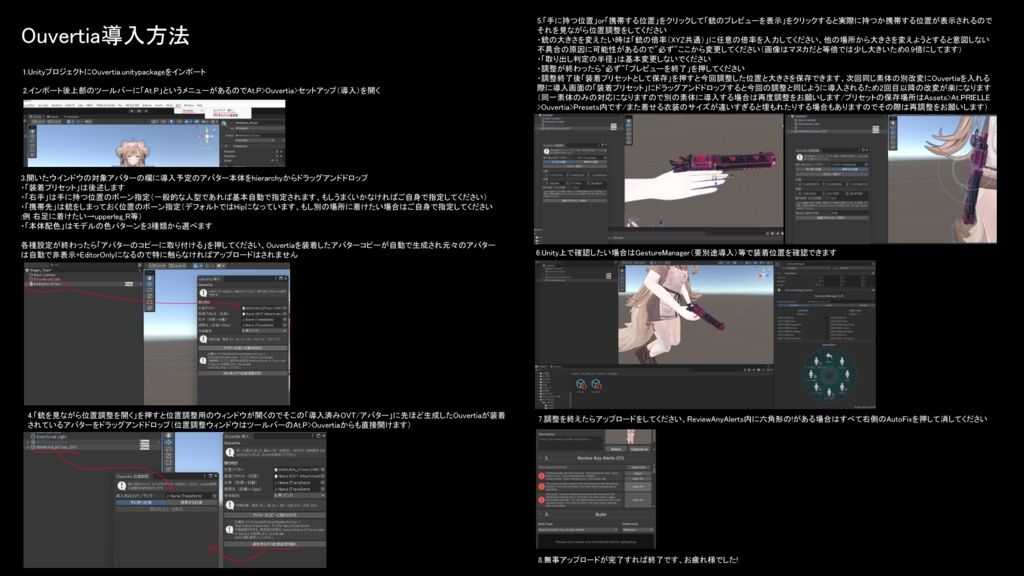Image resolution: width=1024 pixels, height=576 pixels.
Task: Click the open position adjustment button in step 3
Action: tap(243, 374)
